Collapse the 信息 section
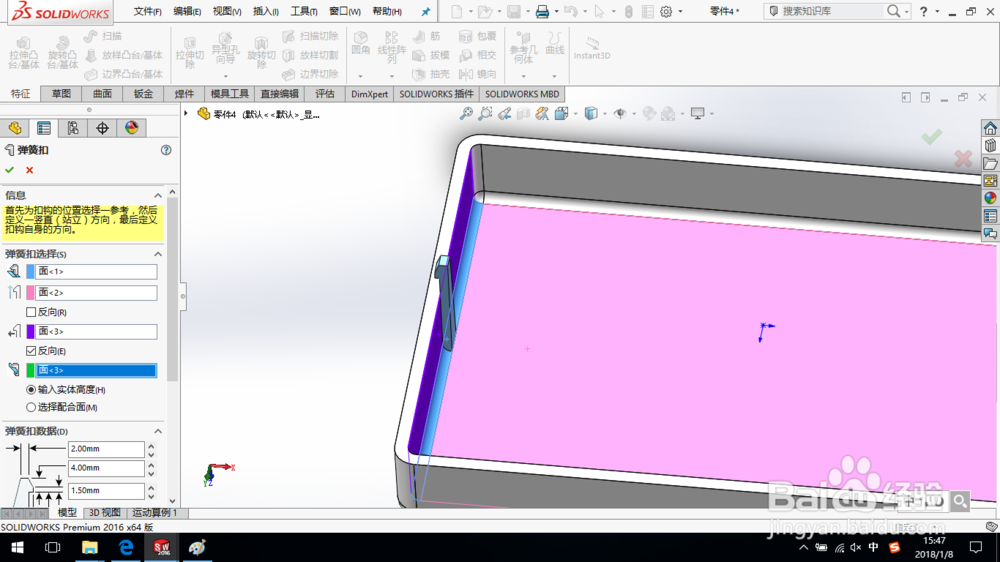 coord(158,195)
